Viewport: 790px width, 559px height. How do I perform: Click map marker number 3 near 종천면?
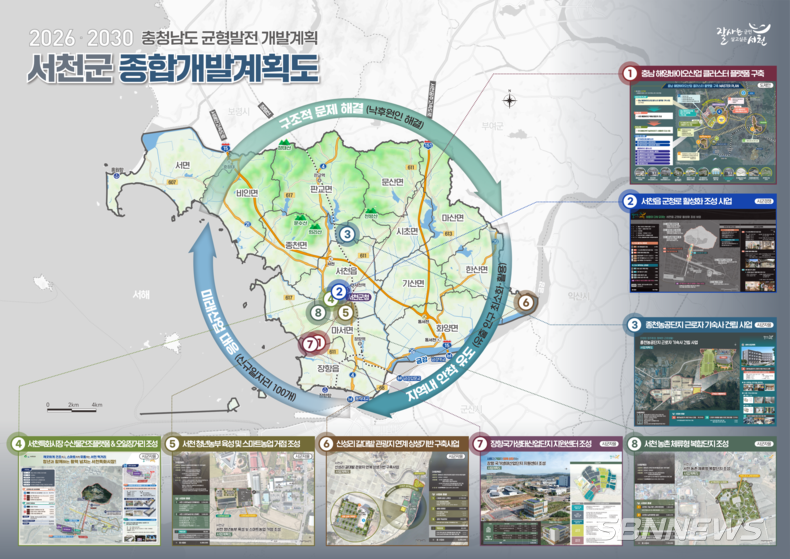tap(347, 233)
